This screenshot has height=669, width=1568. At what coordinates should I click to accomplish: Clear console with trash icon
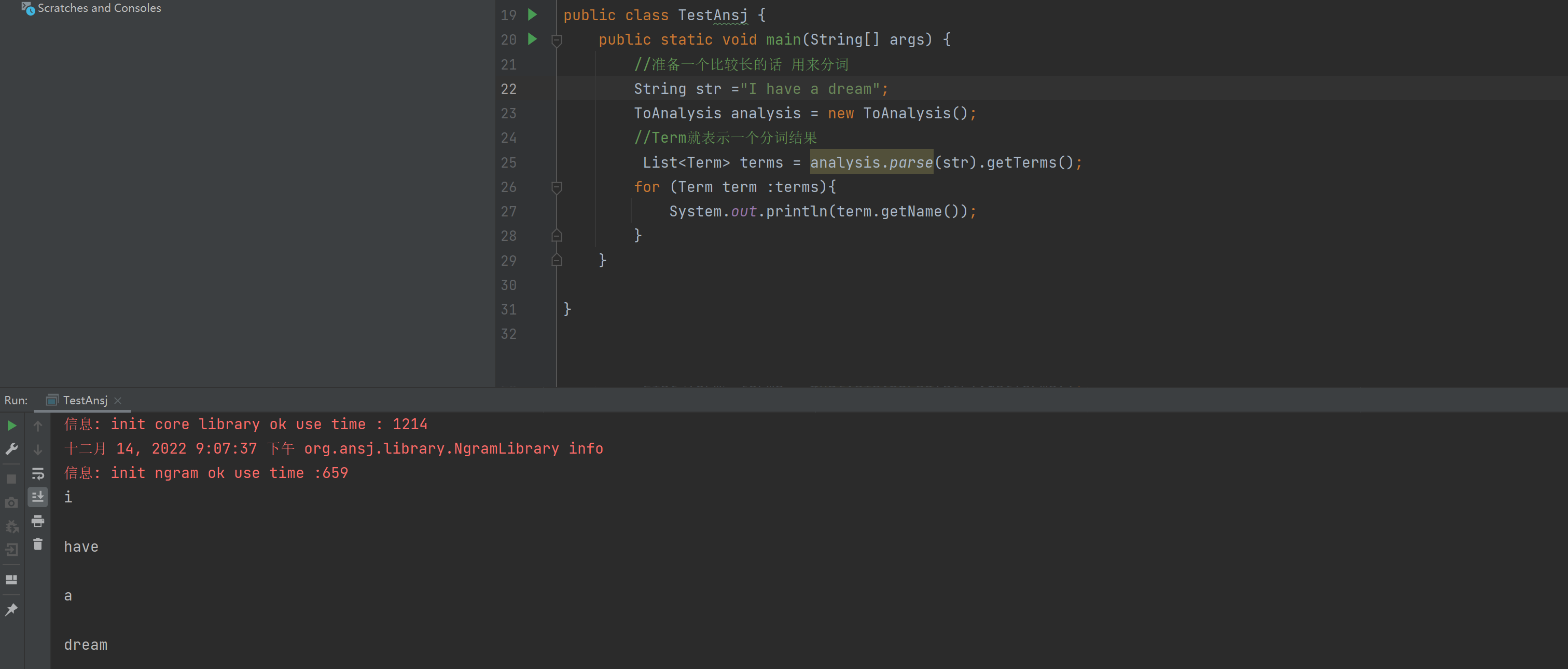38,544
